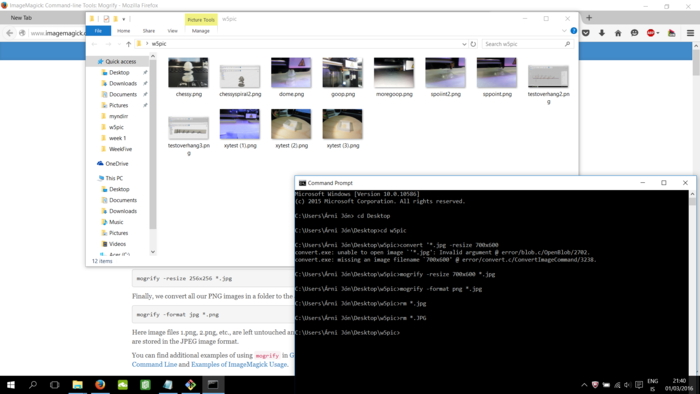
Task: Open w5pic in navigation pane
Action: click(116, 127)
